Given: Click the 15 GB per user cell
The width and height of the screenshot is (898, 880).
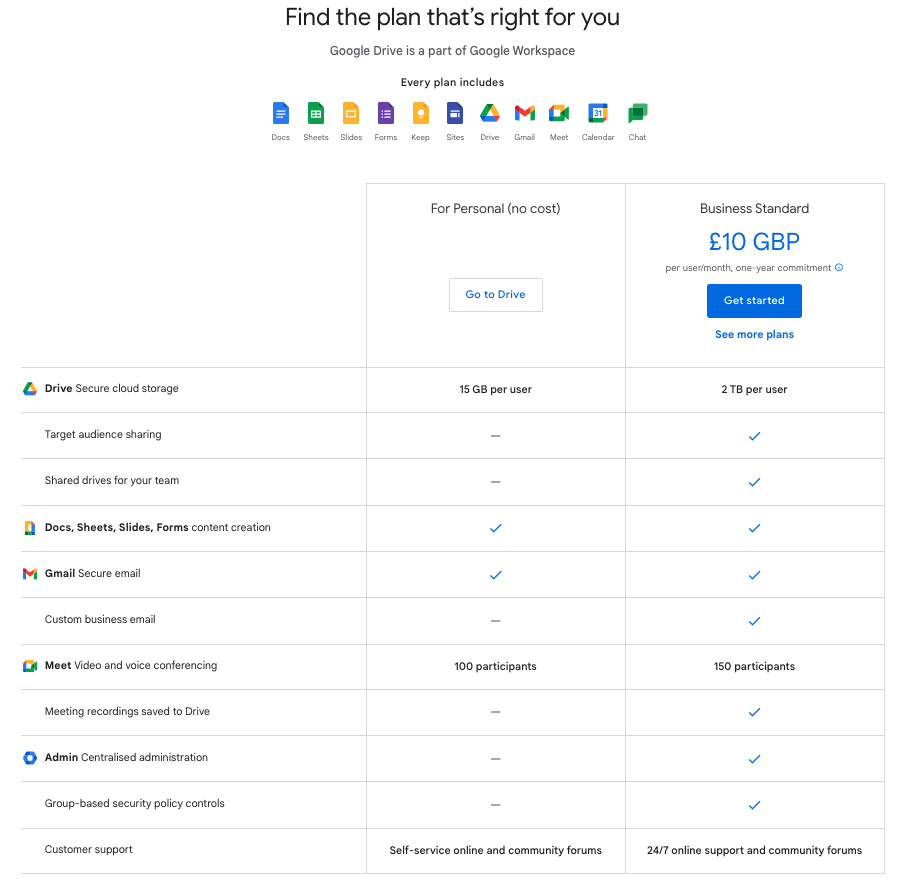Looking at the screenshot, I should [495, 389].
